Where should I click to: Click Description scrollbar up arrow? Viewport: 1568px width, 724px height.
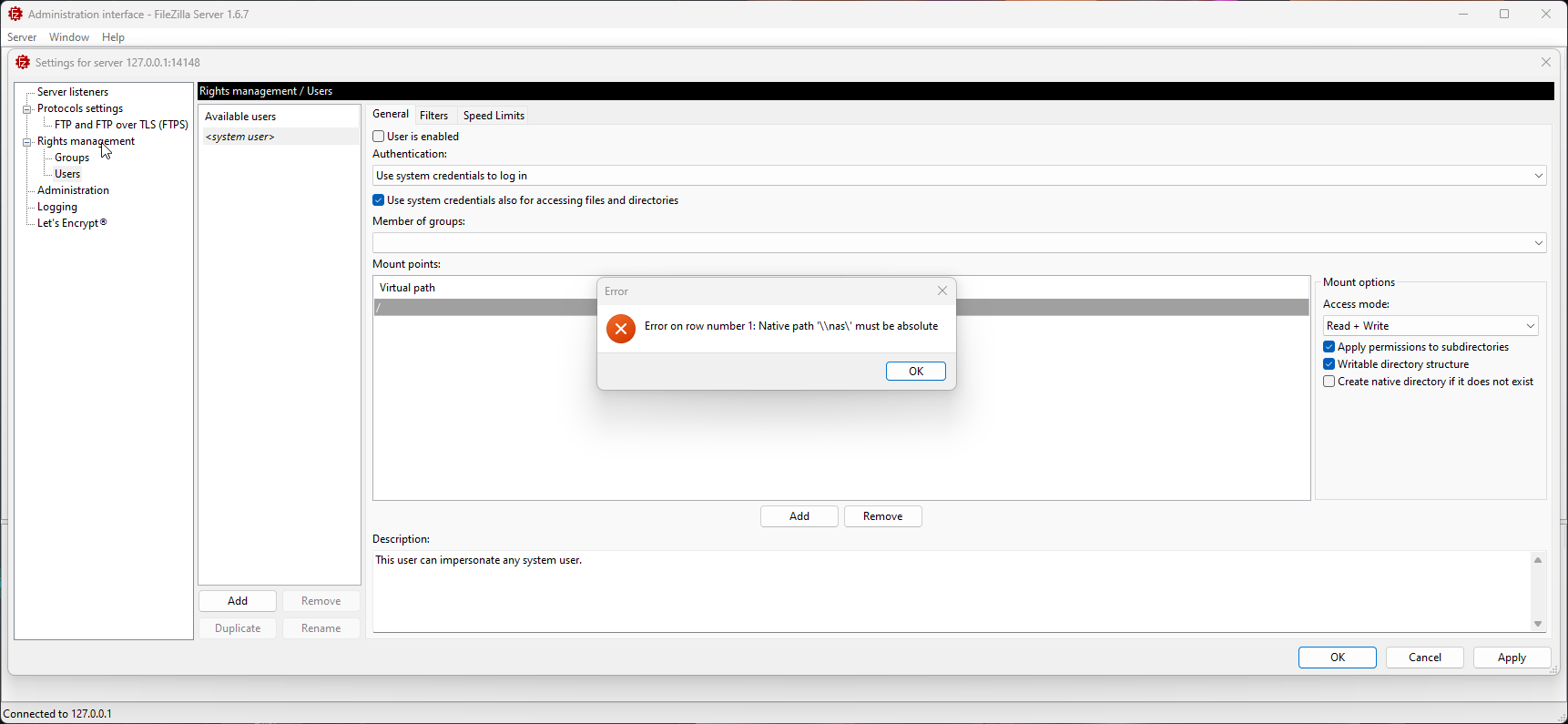pyautogui.click(x=1538, y=560)
